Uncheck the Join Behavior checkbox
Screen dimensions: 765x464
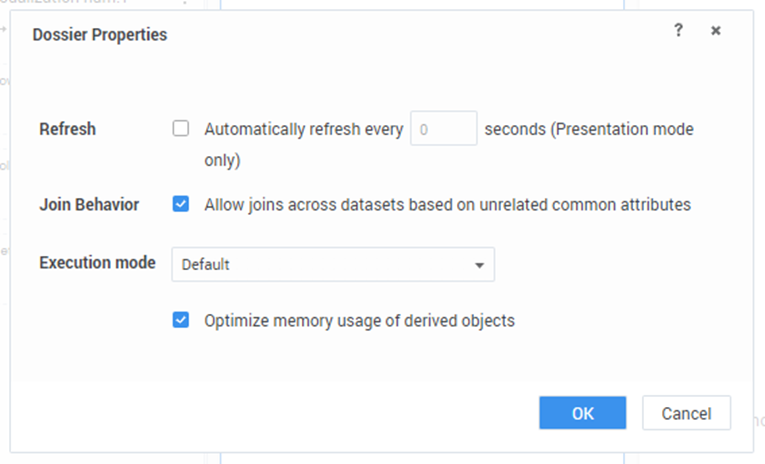181,204
